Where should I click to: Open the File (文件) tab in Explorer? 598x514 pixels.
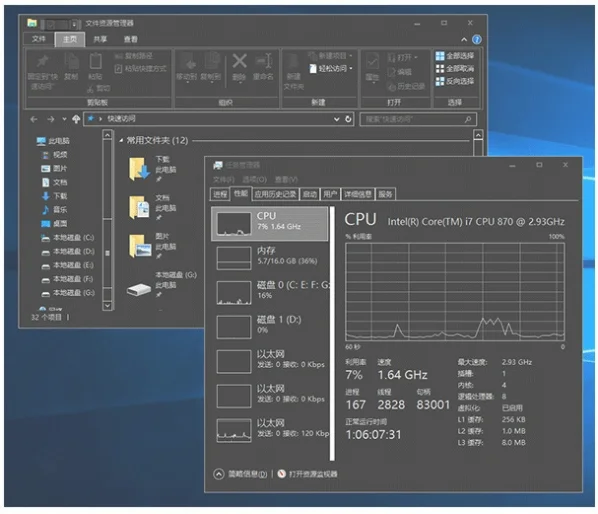tap(39, 39)
